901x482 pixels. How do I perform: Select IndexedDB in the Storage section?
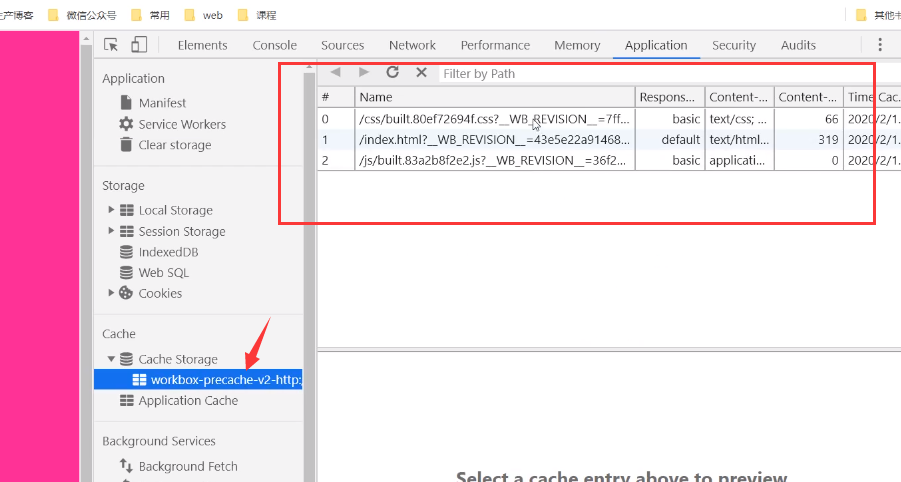pos(168,252)
